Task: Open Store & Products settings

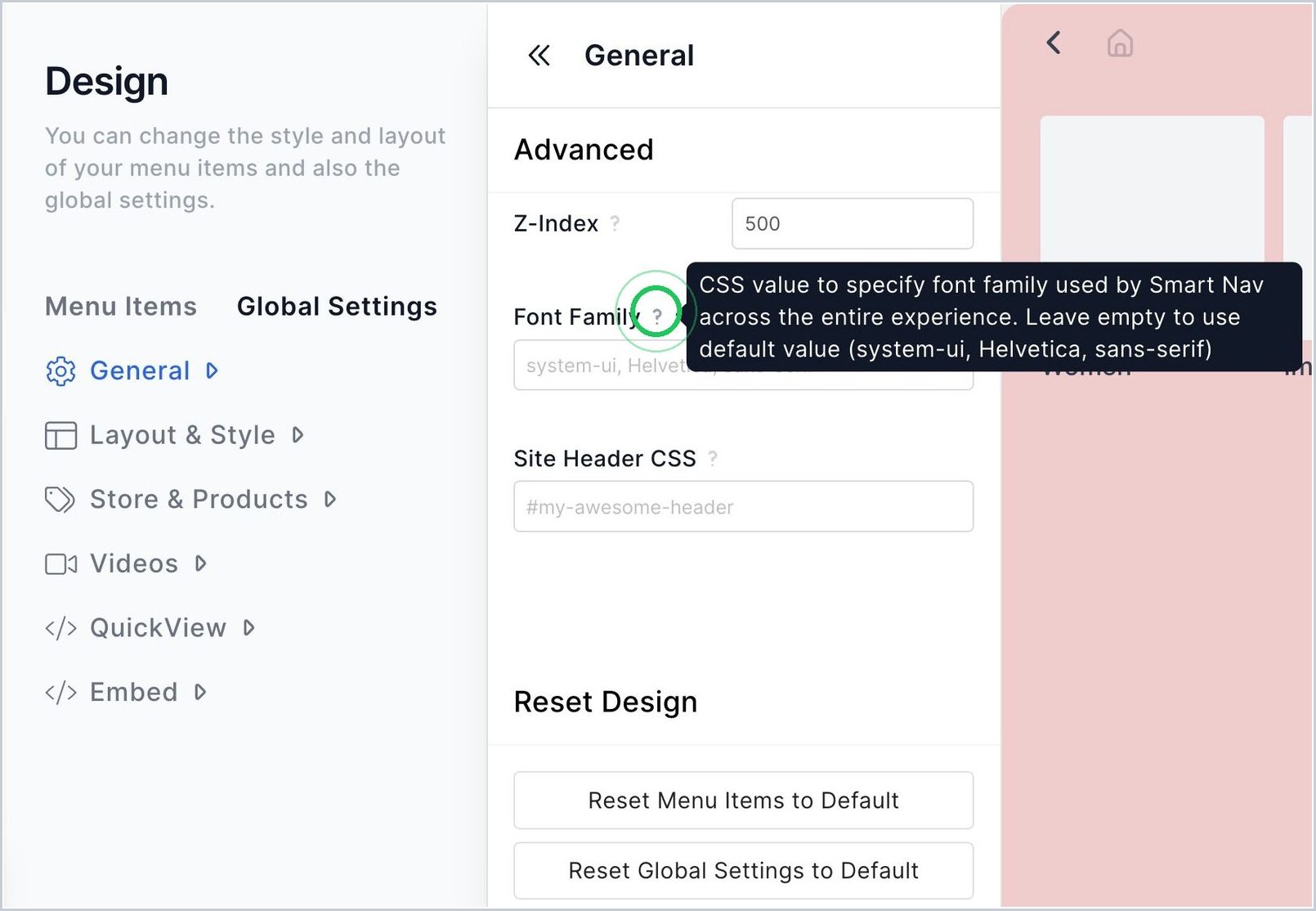Action: point(199,500)
